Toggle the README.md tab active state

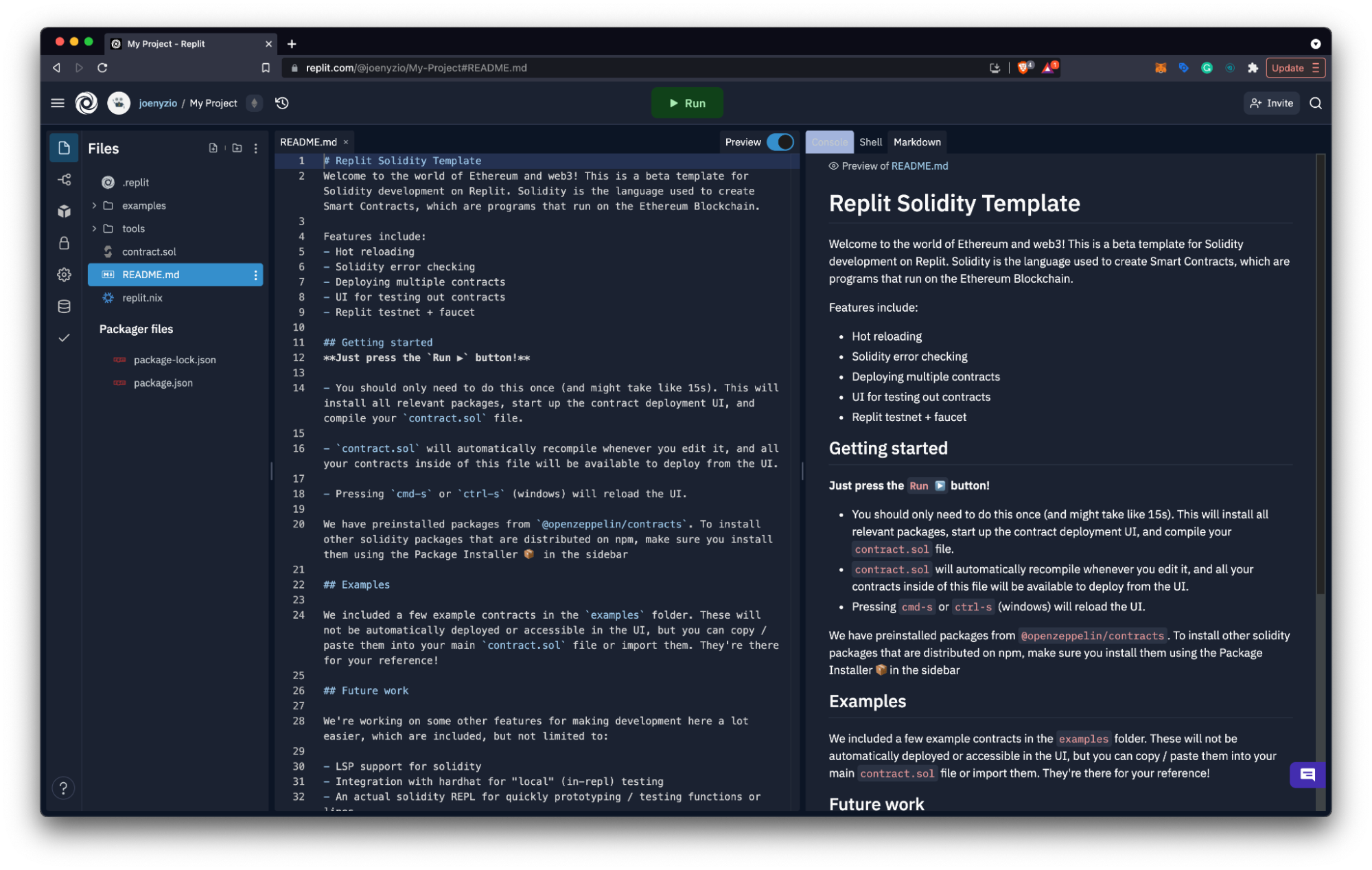[307, 141]
